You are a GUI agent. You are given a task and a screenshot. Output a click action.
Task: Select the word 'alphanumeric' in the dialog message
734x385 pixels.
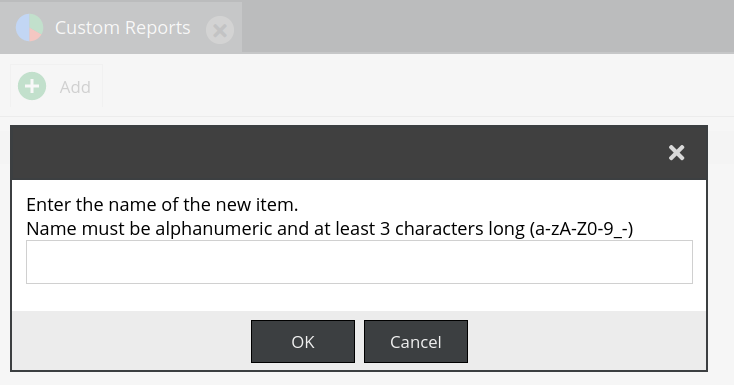[214, 229]
